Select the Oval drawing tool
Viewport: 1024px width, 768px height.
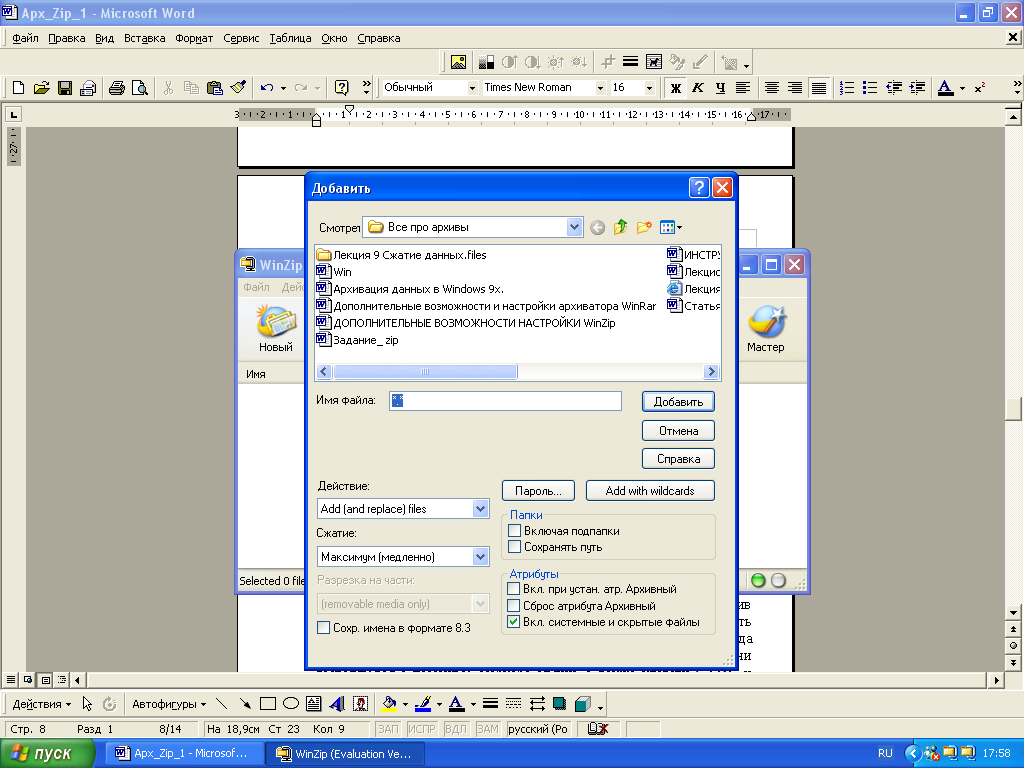pos(291,703)
